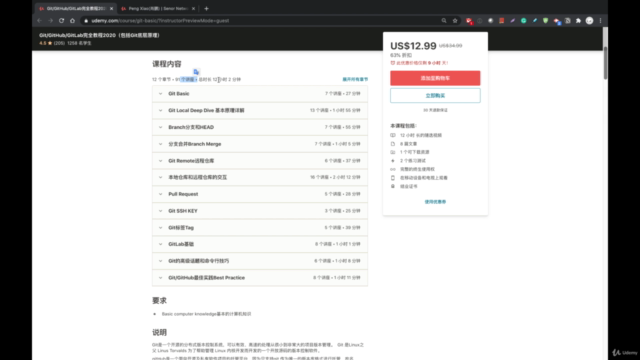Click the green circular extension icon
Viewport: 640px width, 360px height.
coord(523,20)
